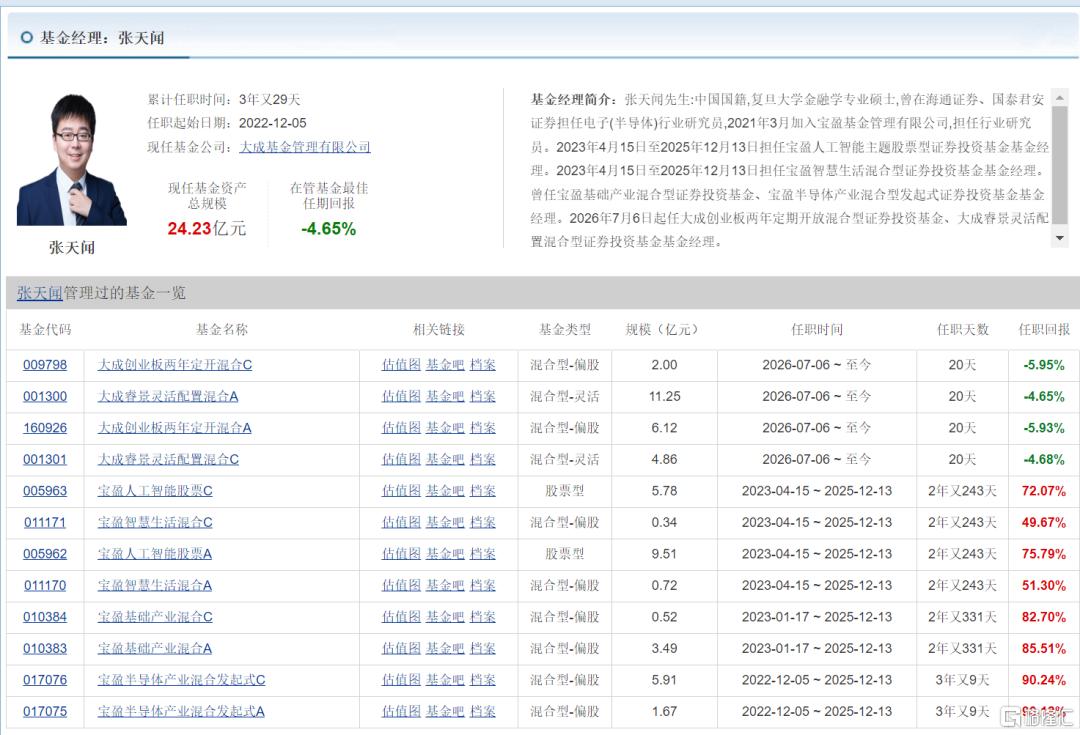This screenshot has height=735, width=1080.
Task: Open 基金吧 for fund 017075 row
Action: [445, 712]
